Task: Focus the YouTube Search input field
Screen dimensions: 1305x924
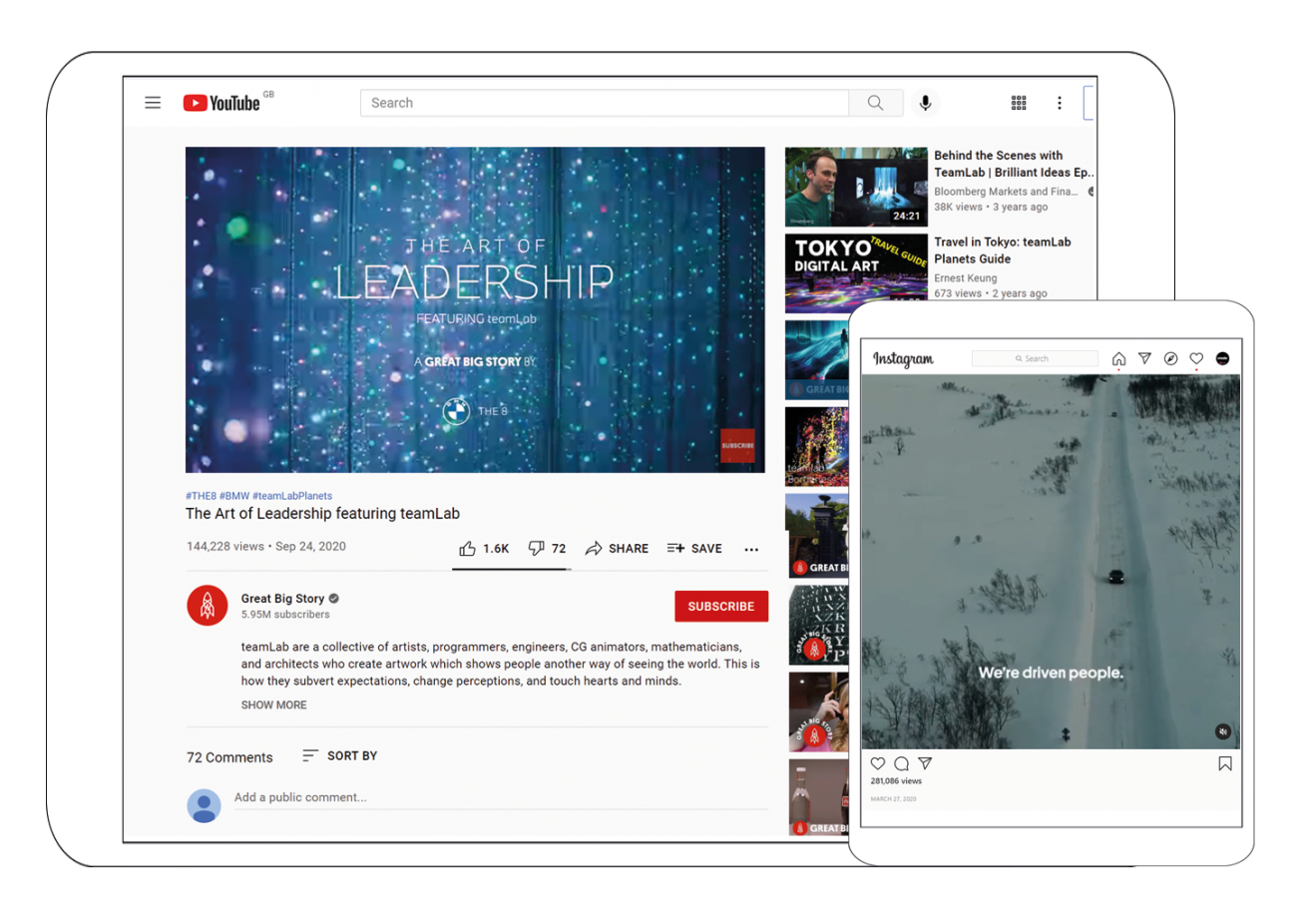Action: pos(605,103)
